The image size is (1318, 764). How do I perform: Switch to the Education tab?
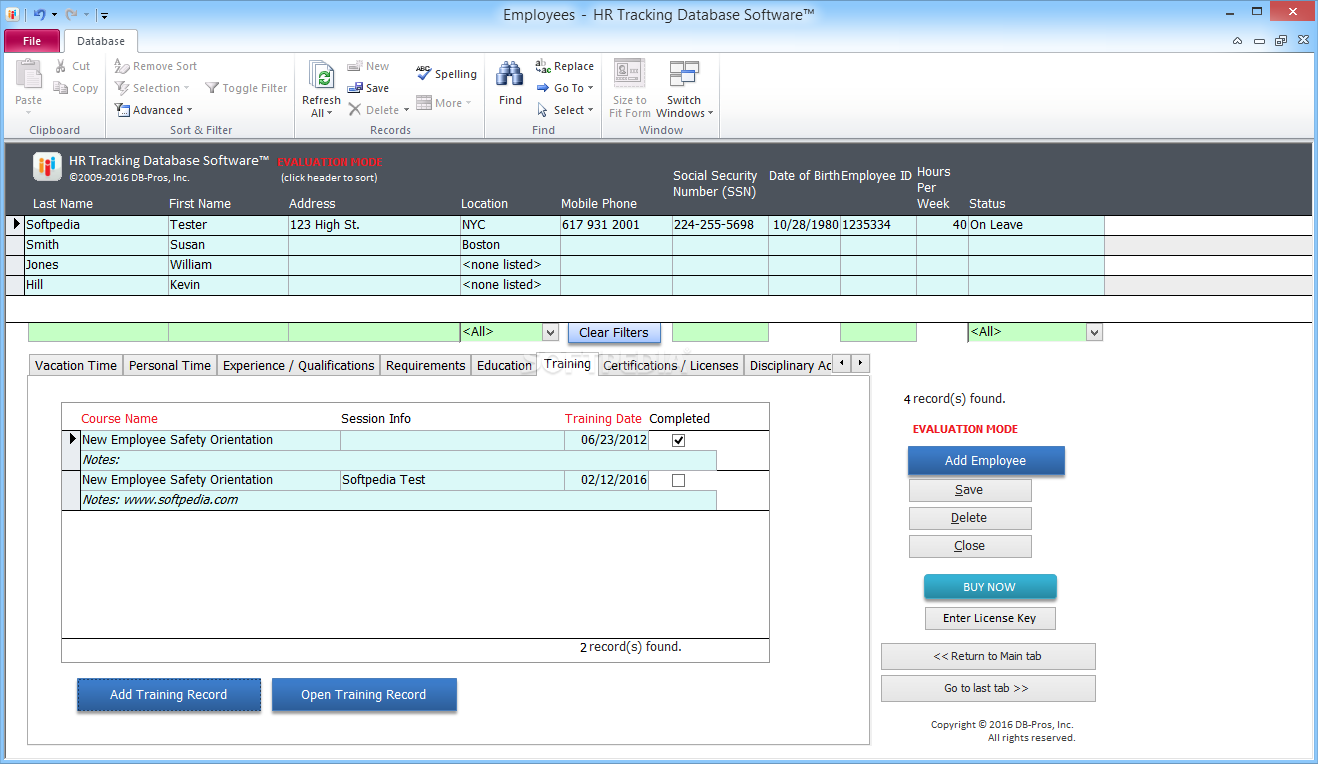tap(504, 365)
